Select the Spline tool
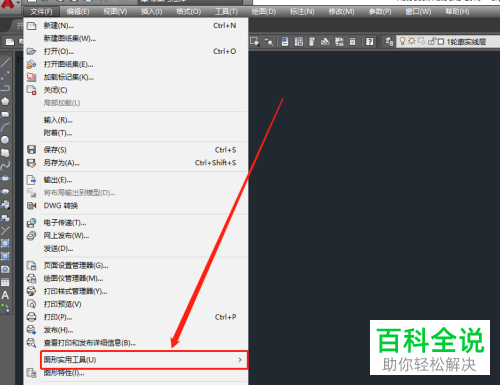Viewport: 500px width, 385px height. 5,166
